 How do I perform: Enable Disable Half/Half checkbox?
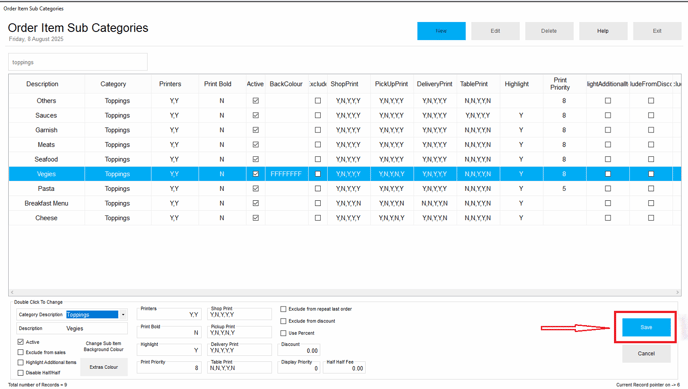point(21,373)
